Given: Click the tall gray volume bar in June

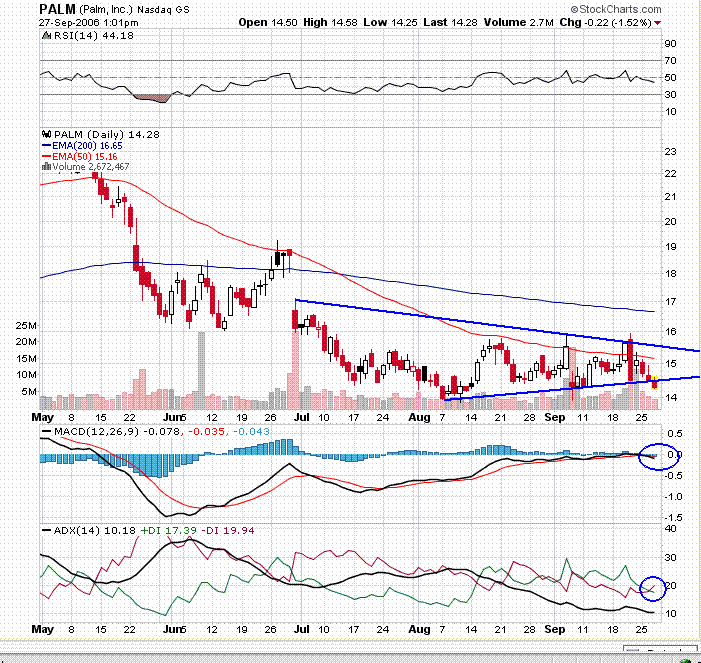Looking at the screenshot, I should tap(201, 370).
